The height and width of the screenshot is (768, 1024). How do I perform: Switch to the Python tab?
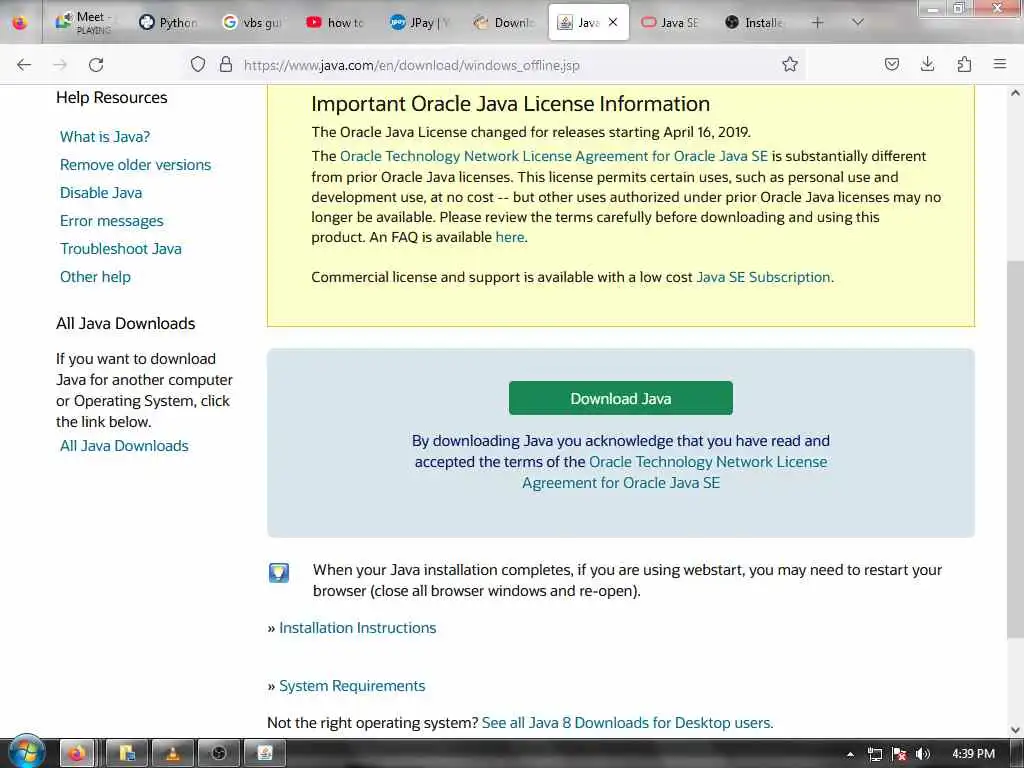pyautogui.click(x=168, y=22)
